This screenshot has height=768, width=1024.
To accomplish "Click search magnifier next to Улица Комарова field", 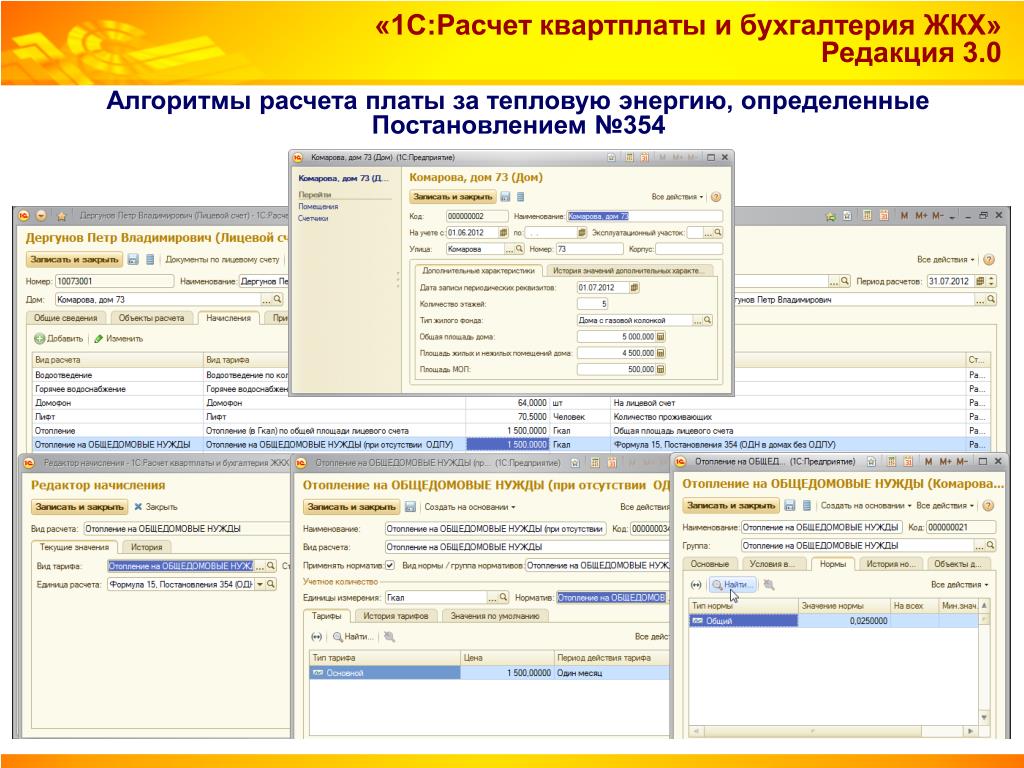I will 519,249.
